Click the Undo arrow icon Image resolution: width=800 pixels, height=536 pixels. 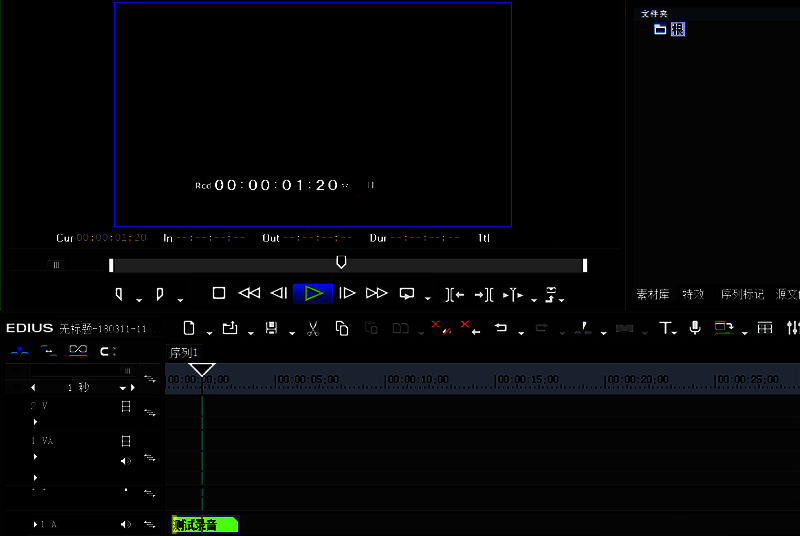(x=501, y=328)
